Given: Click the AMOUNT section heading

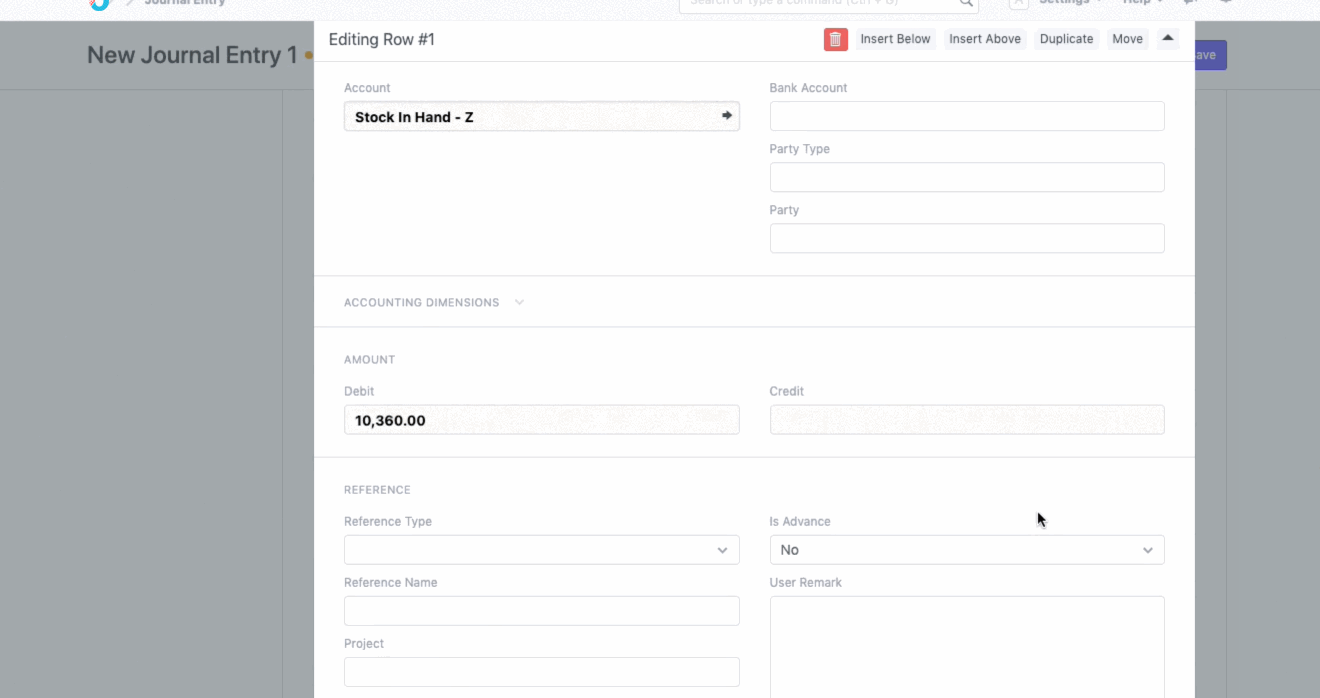Looking at the screenshot, I should (370, 360).
